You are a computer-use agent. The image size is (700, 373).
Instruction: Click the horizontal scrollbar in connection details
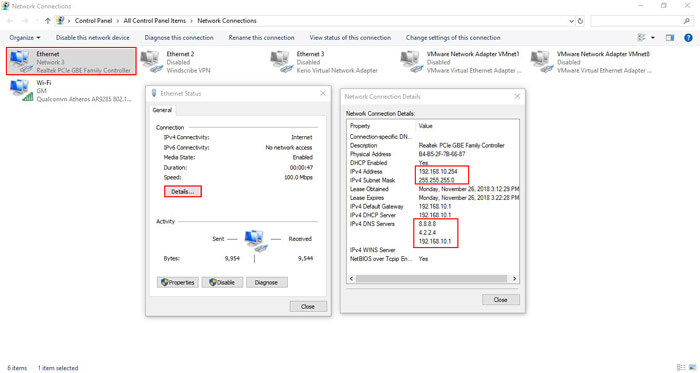pos(432,278)
